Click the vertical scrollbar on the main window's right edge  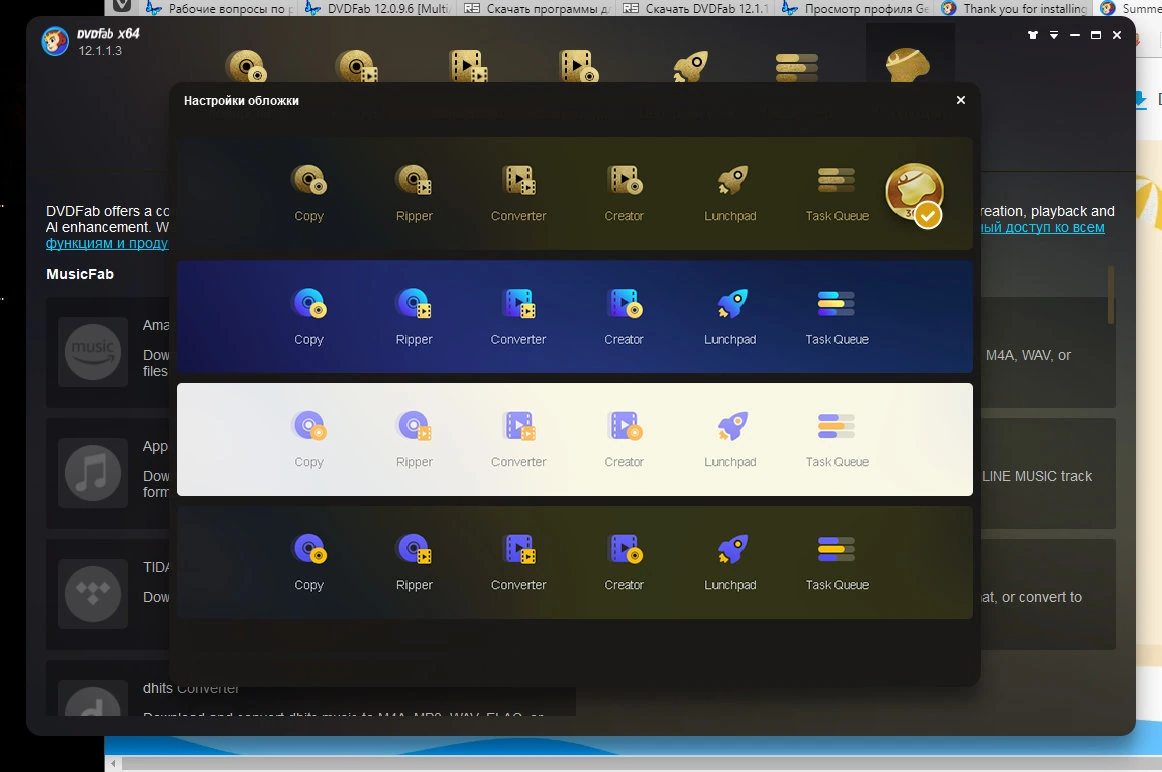click(1111, 295)
